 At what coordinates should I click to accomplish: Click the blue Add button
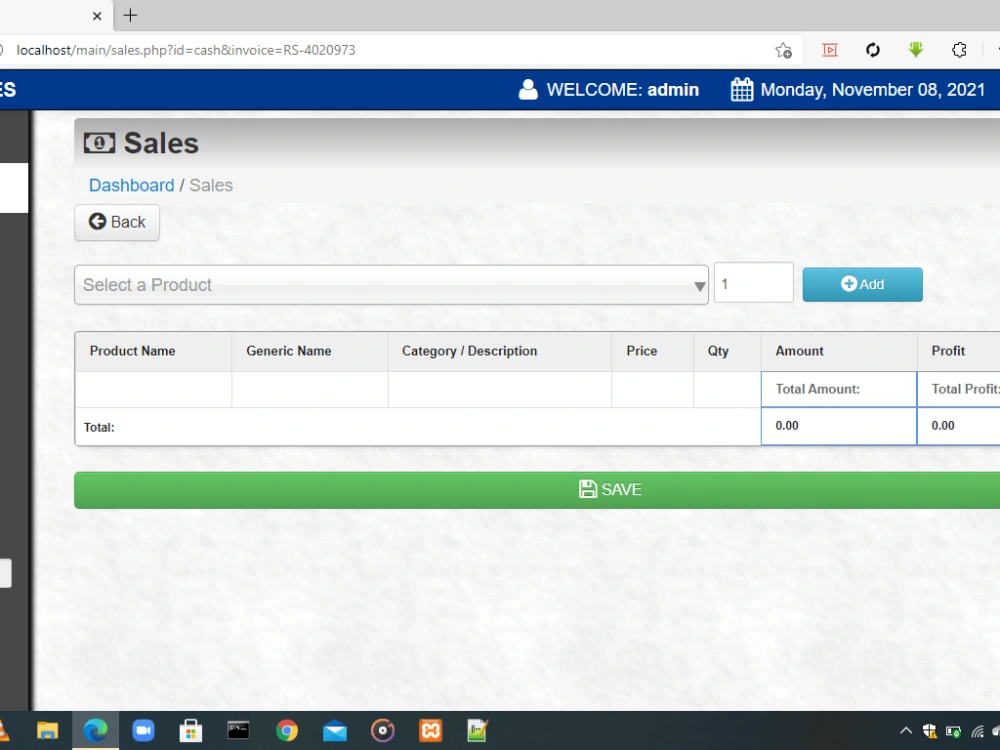click(862, 284)
